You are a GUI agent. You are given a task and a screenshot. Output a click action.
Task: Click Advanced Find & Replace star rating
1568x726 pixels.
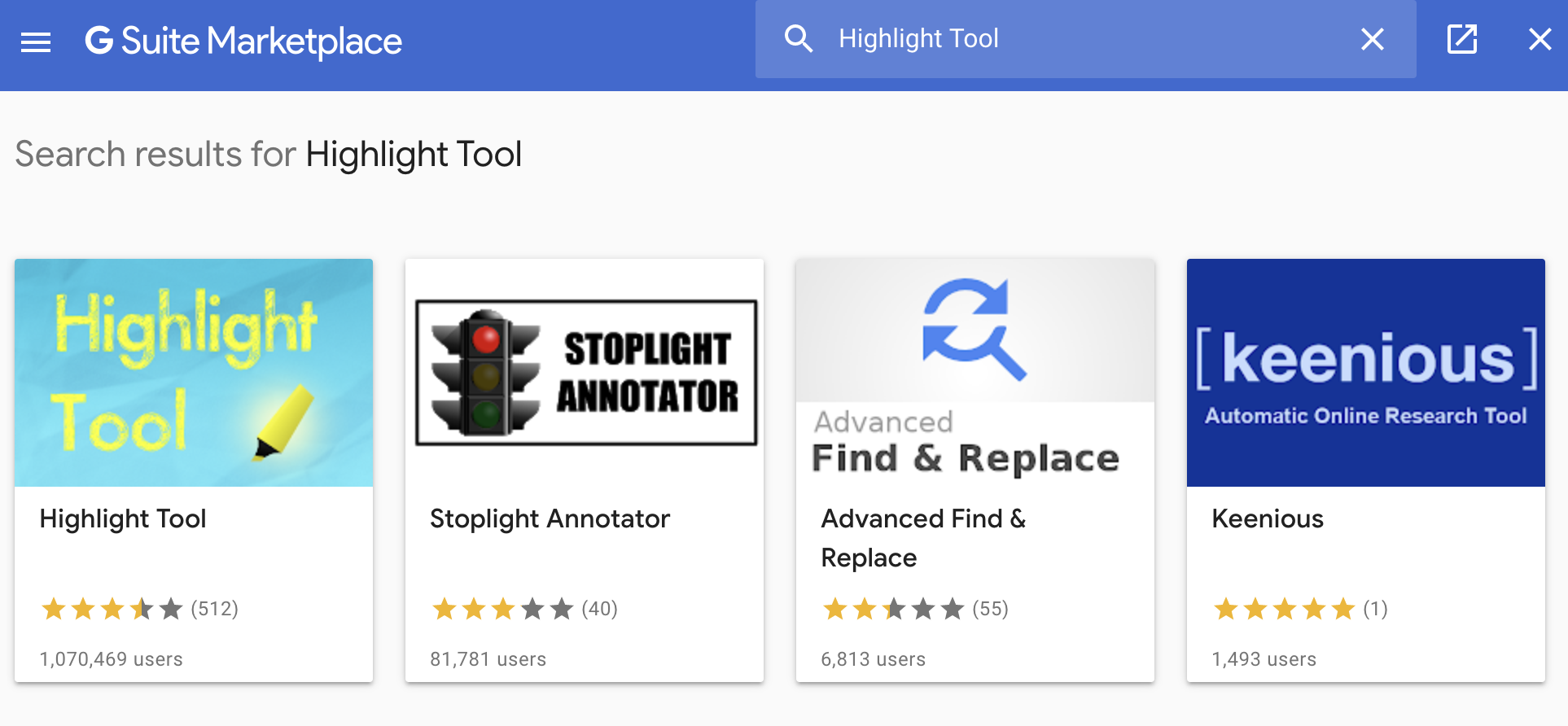pos(894,608)
